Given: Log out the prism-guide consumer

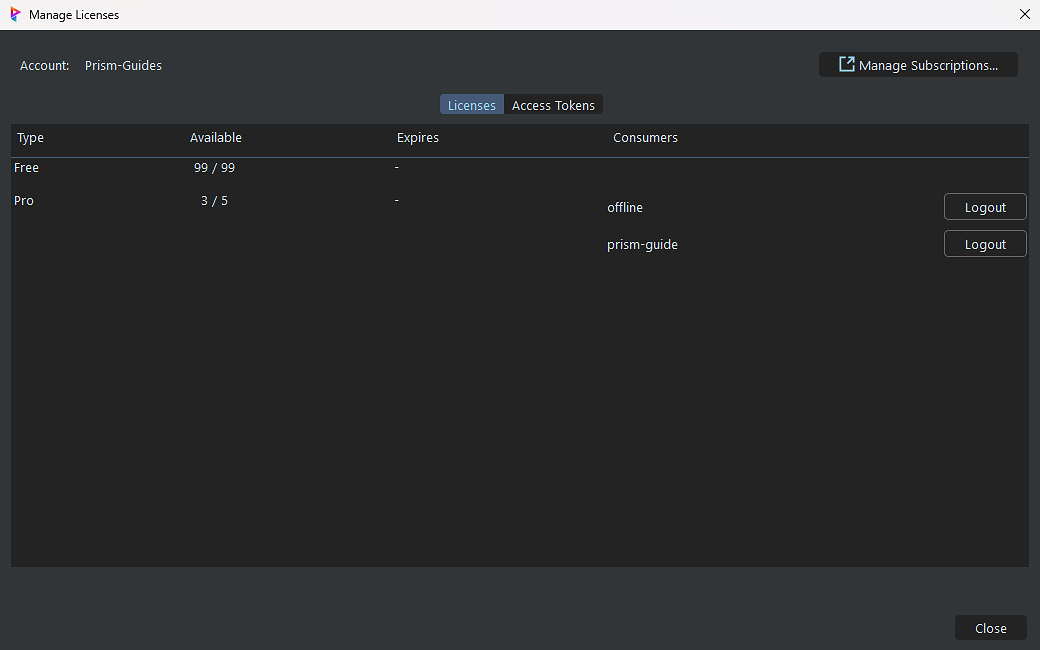Looking at the screenshot, I should pos(984,244).
